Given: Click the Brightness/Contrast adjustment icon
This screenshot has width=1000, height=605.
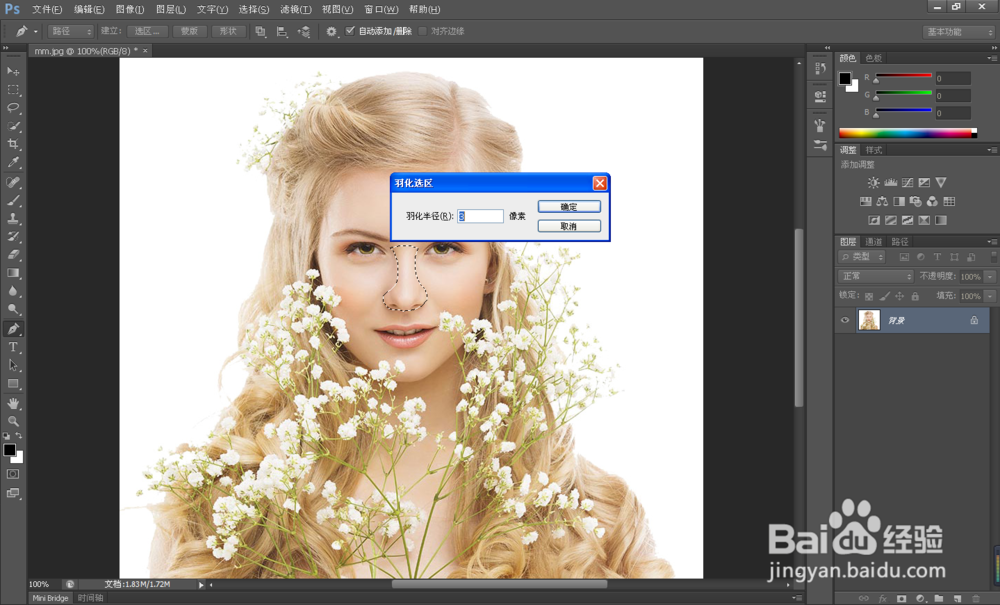Looking at the screenshot, I should point(874,183).
